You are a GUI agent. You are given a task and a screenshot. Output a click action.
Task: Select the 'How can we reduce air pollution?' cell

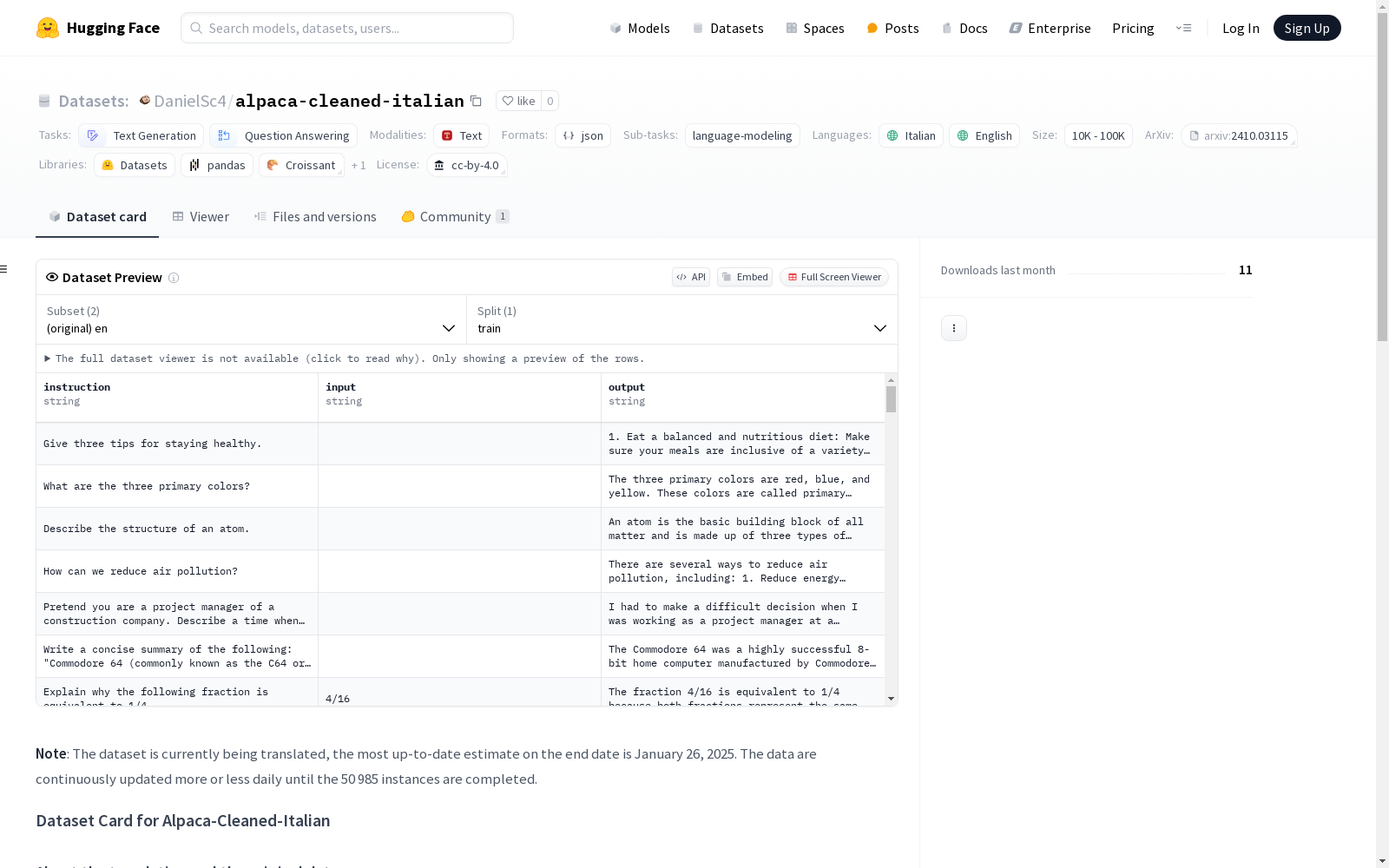point(177,571)
